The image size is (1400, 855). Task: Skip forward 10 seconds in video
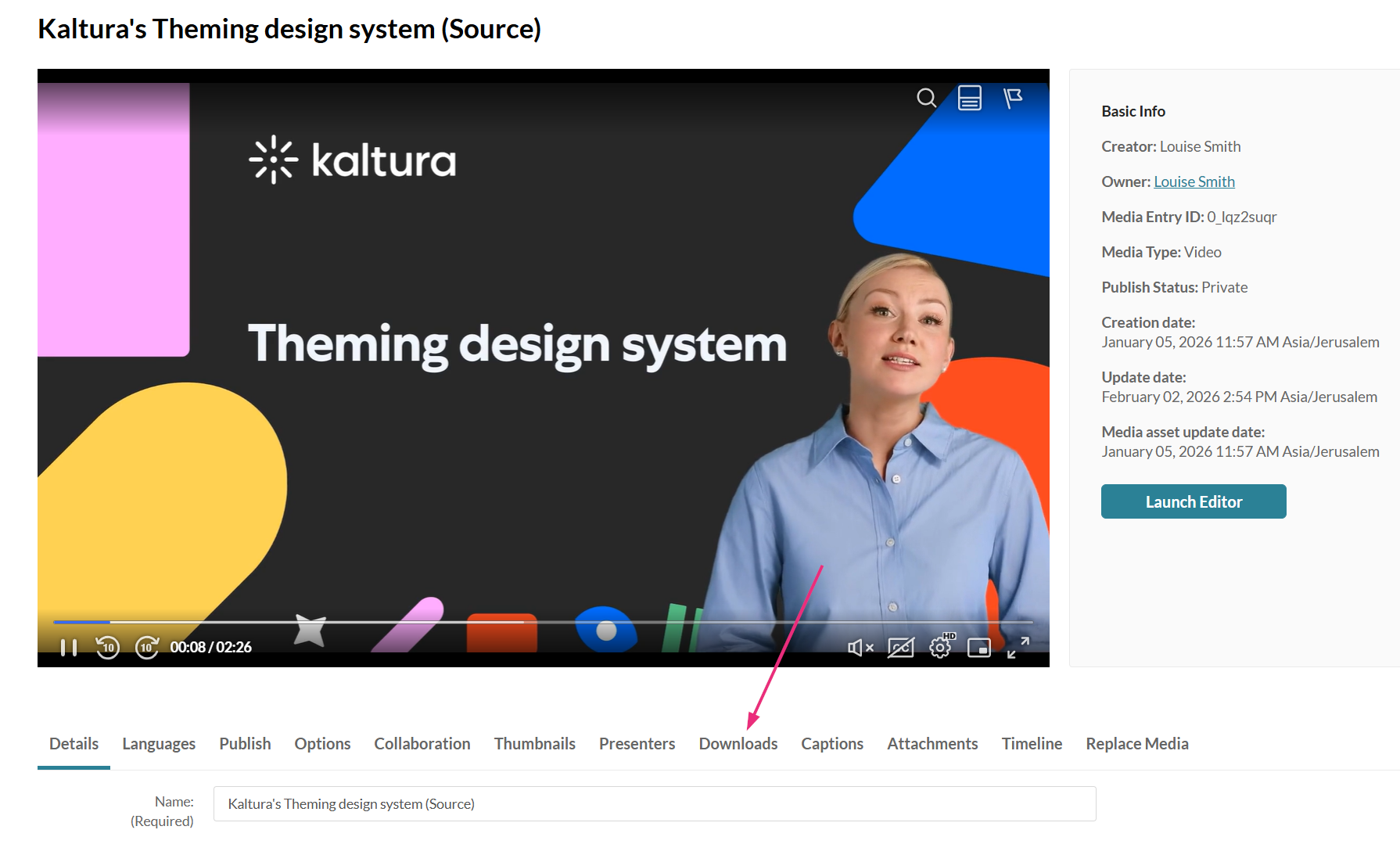point(147,648)
